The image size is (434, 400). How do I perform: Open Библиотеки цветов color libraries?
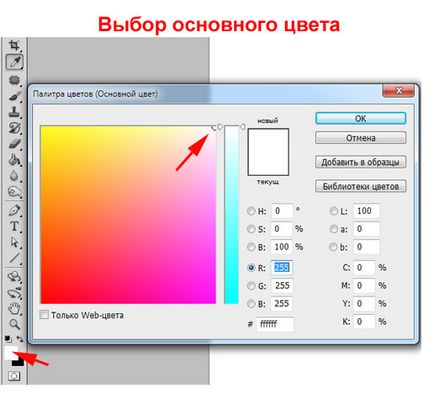(x=361, y=186)
